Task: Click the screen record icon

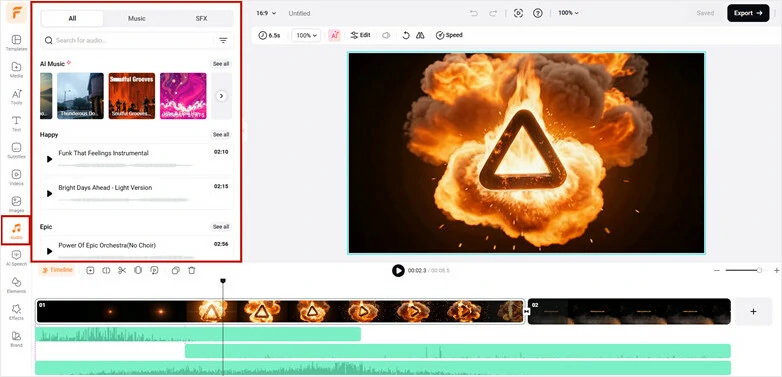Action: (x=518, y=13)
